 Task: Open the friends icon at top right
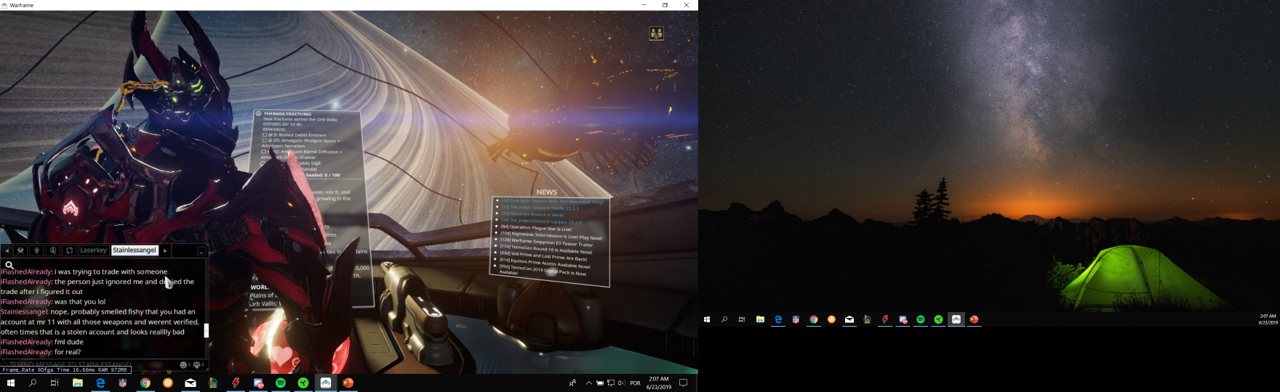pos(656,33)
